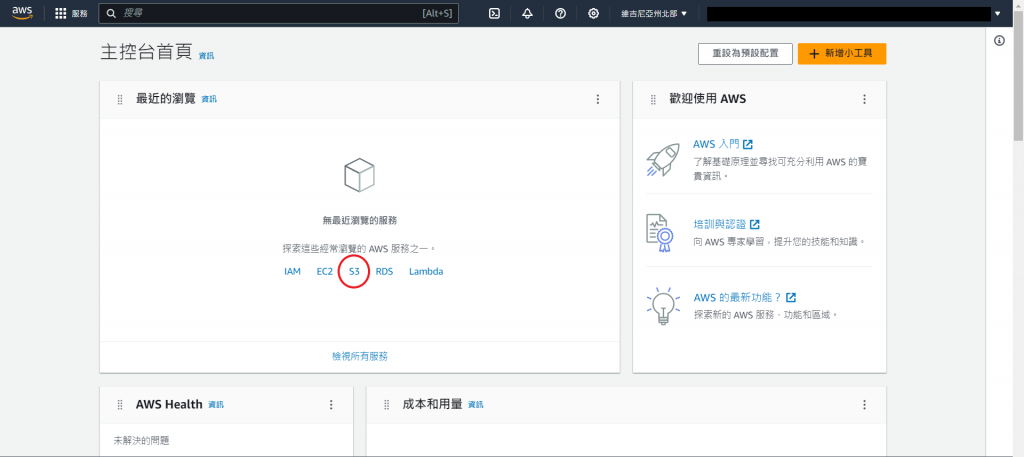Click the rocket icon beside AWS 入門
The image size is (1024, 457).
click(x=662, y=159)
